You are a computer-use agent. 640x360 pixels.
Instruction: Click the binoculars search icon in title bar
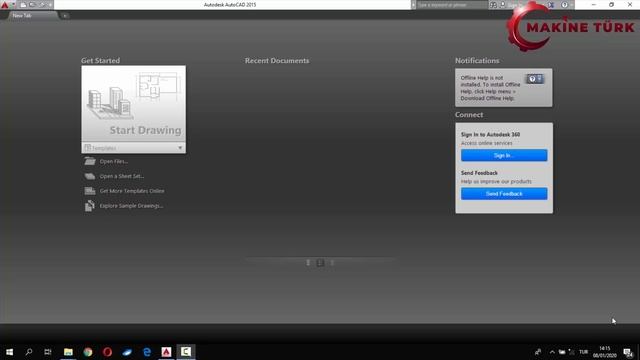click(493, 5)
